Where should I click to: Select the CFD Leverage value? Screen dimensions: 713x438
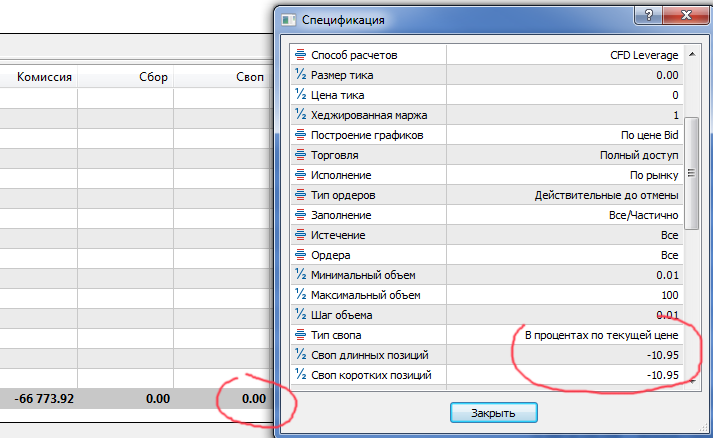644,55
